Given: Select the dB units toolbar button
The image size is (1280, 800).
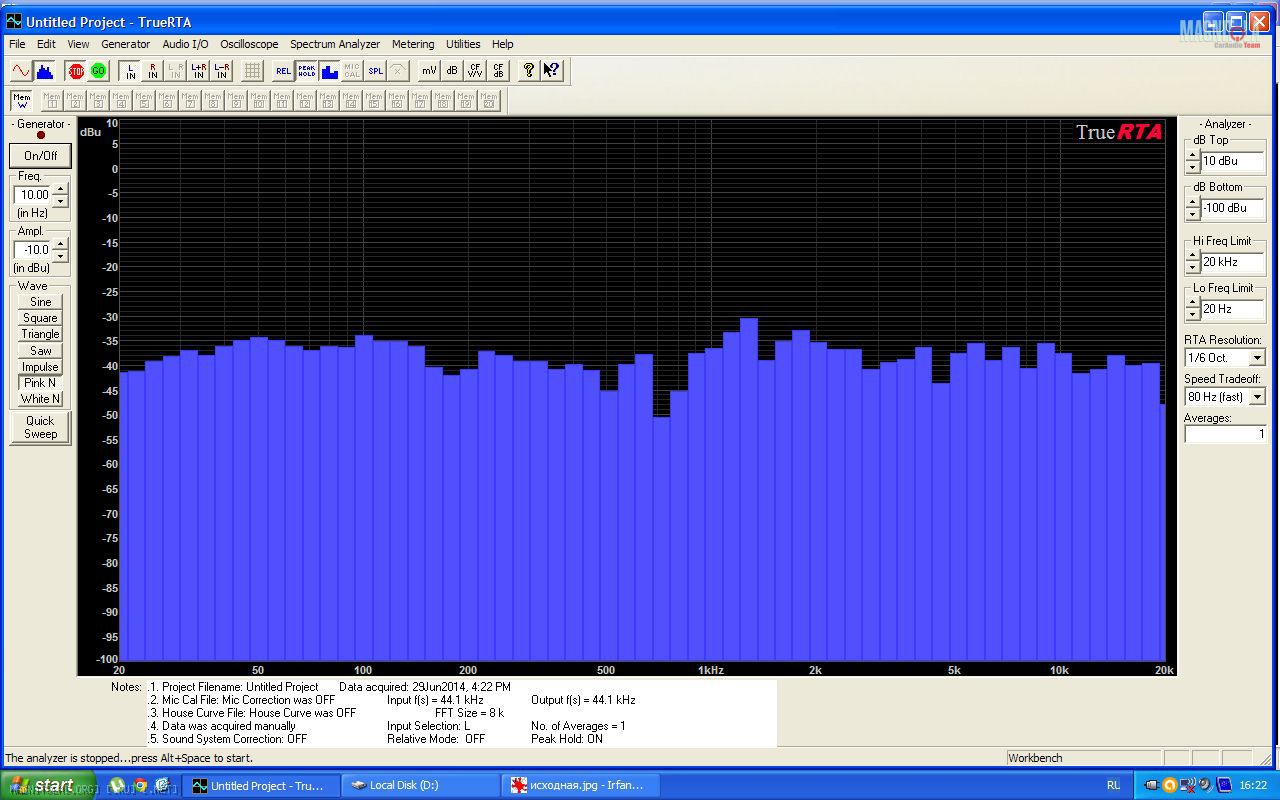Looking at the screenshot, I should [452, 71].
